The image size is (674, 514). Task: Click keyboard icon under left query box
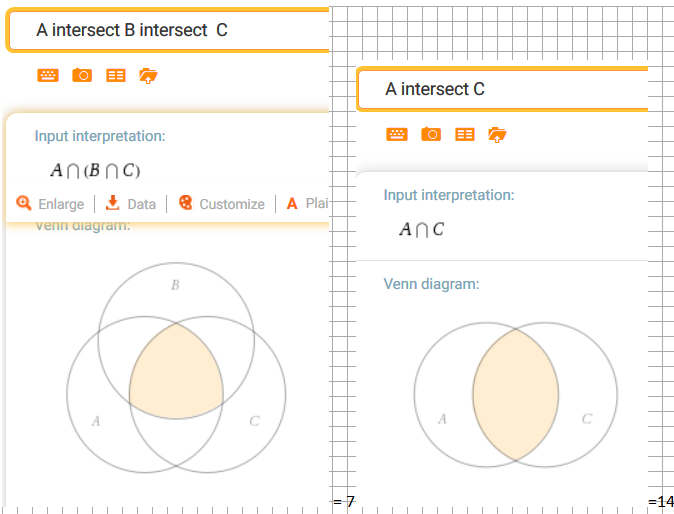coord(48,75)
